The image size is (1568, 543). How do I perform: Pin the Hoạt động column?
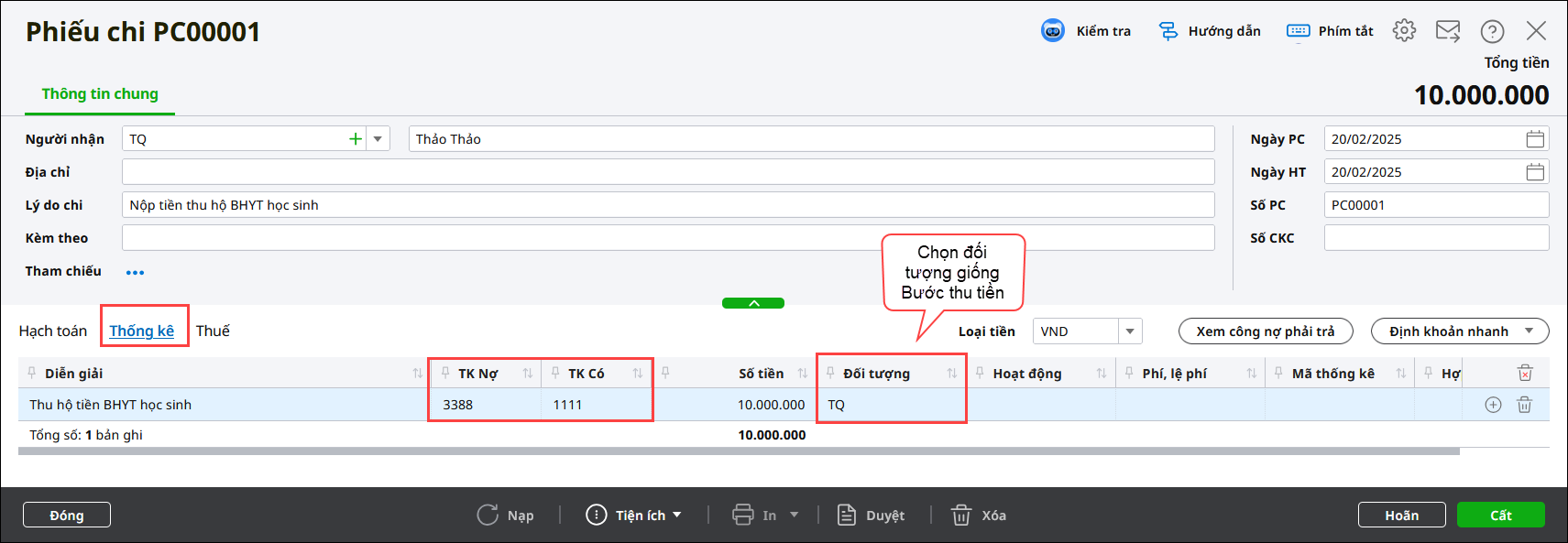click(980, 373)
